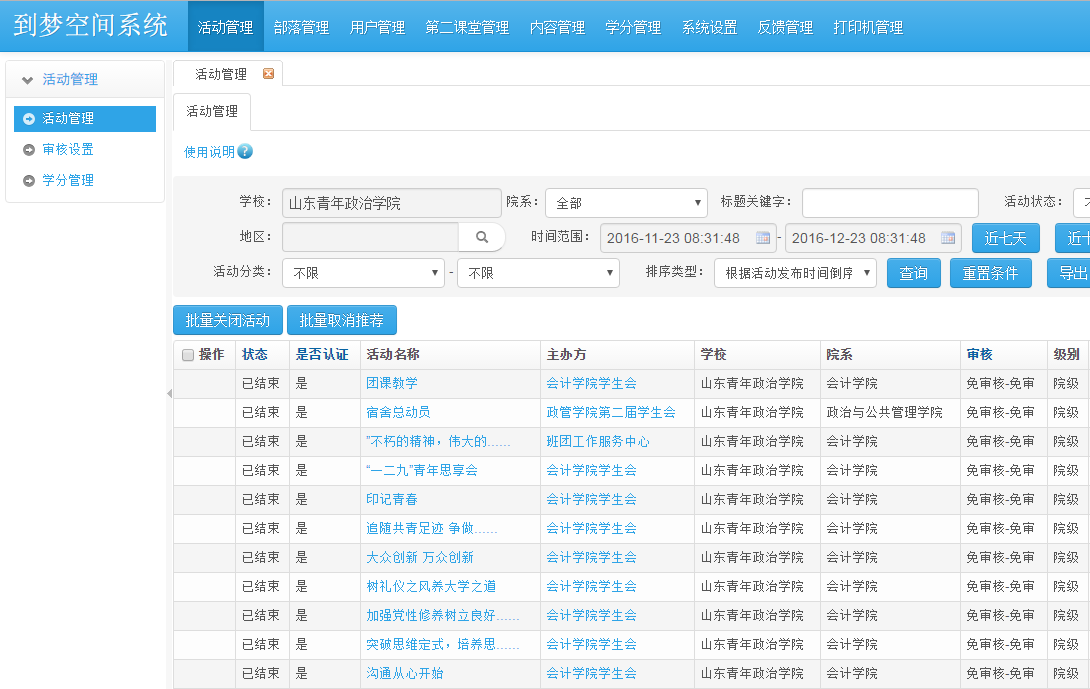Screen dimensions: 1090x689
Task: Close the 活动管理 tab with the orange X
Action: 268,74
